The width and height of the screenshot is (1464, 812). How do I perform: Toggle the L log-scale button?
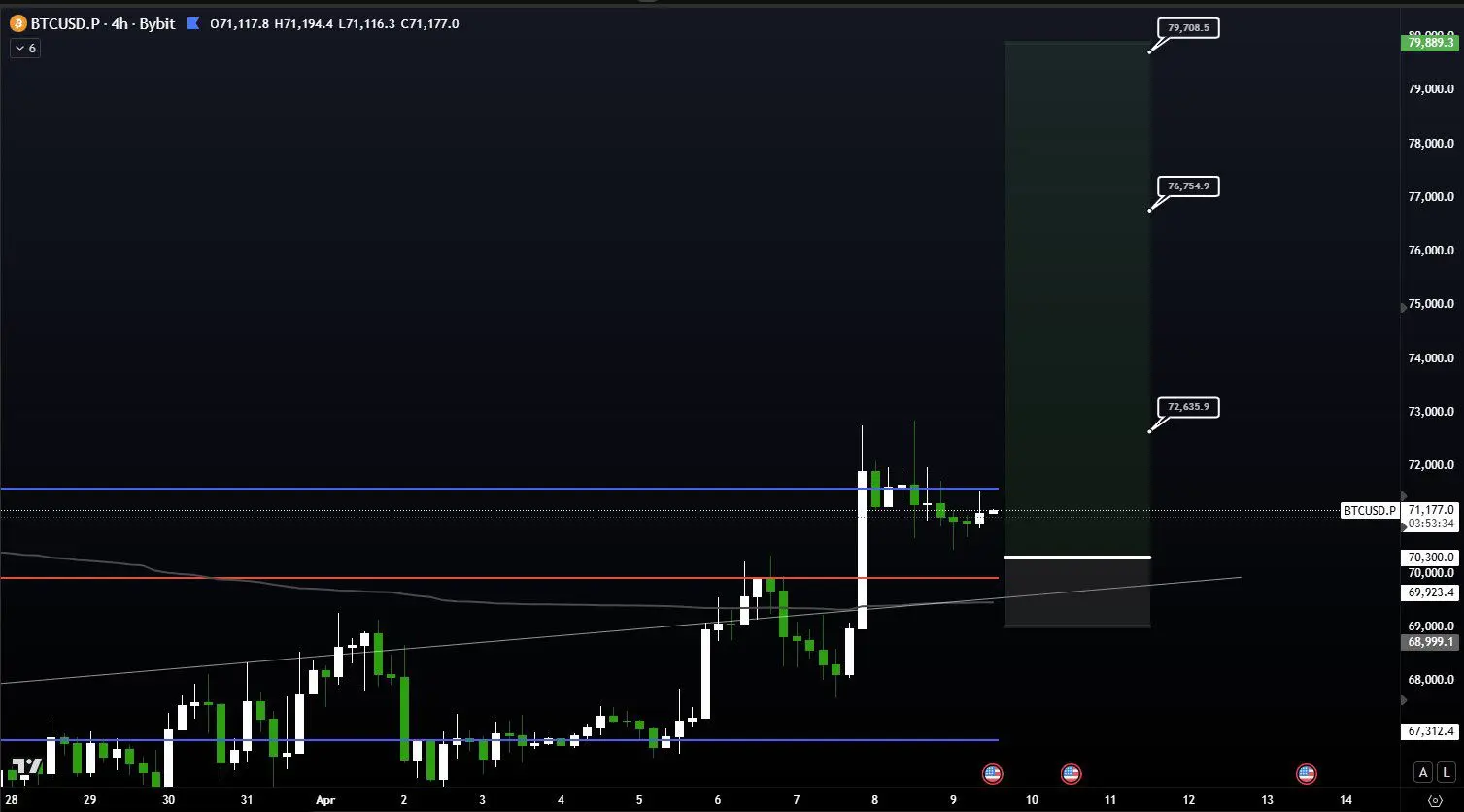click(1447, 772)
